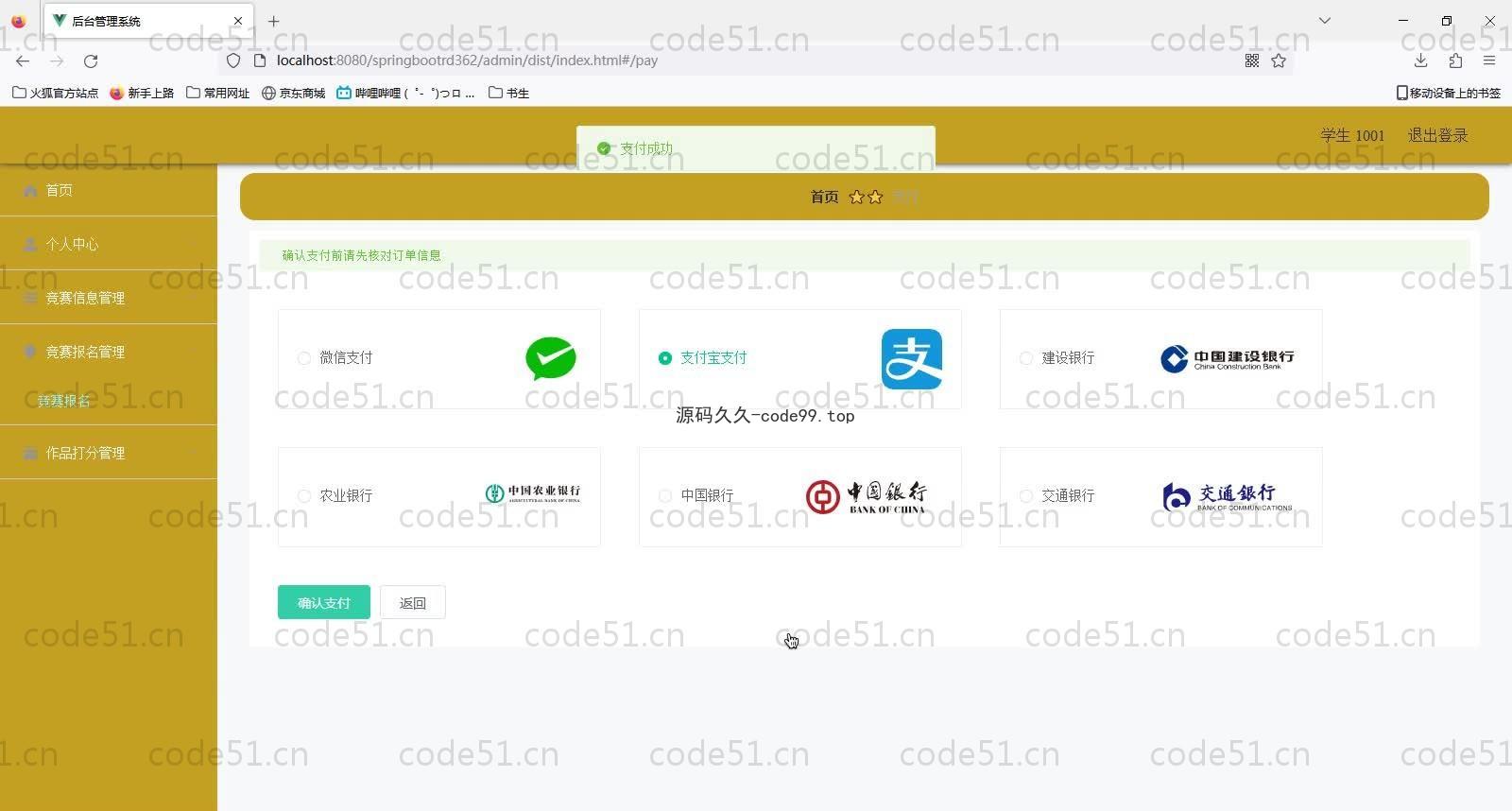1512x811 pixels.
Task: Open 书生 bookmark folder
Action: pyautogui.click(x=509, y=93)
